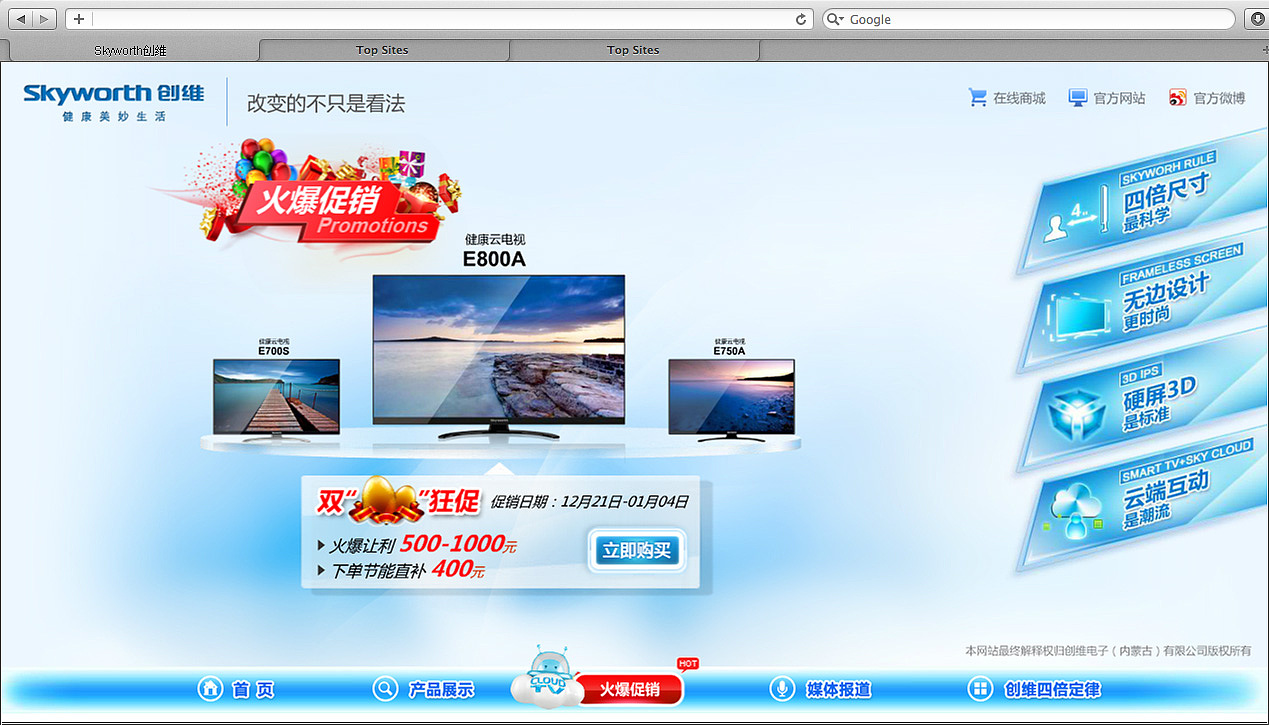Click the grid icon beside 创维四倍定律
Screen dimensions: 1269x725
coord(981,689)
